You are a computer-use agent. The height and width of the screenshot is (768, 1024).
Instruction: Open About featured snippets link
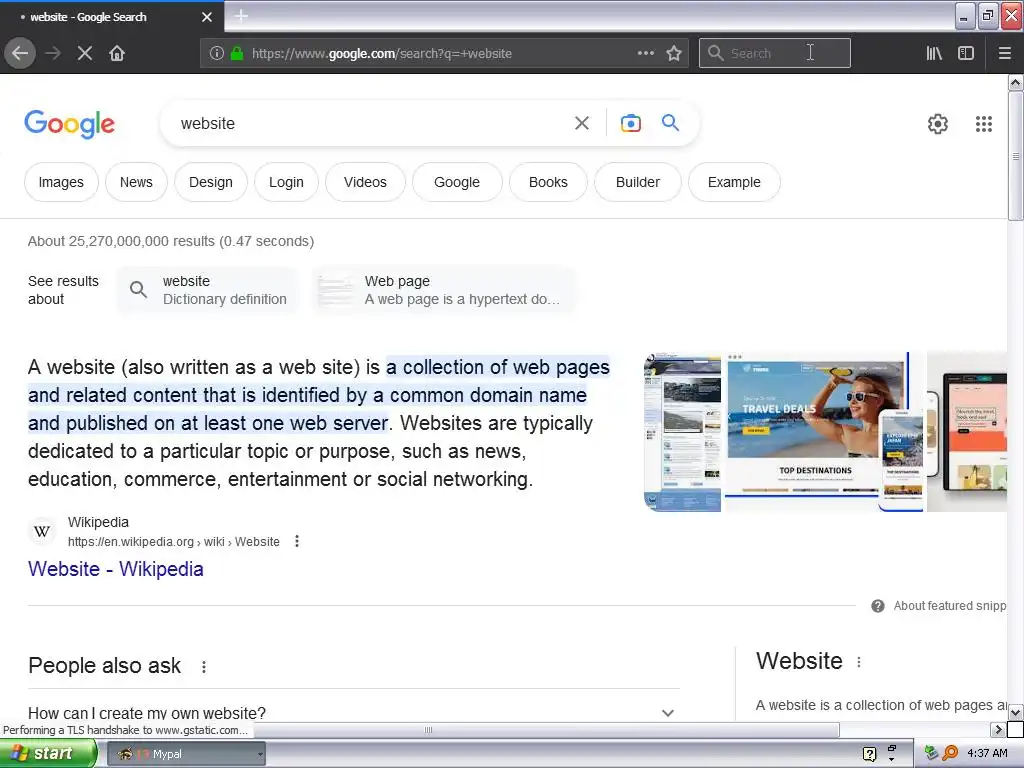tap(950, 606)
